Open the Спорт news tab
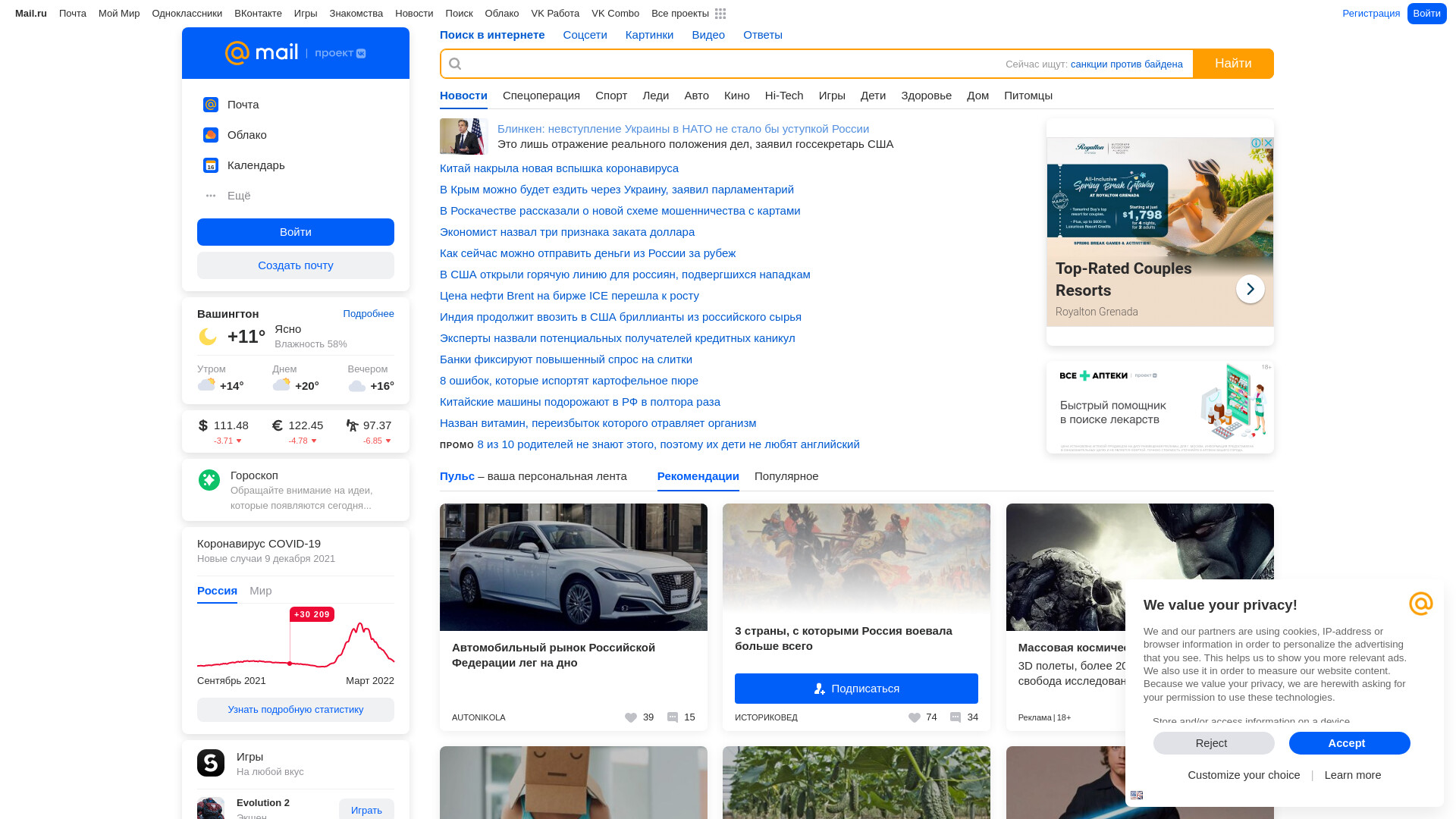The width and height of the screenshot is (1456, 819). pyautogui.click(x=611, y=96)
